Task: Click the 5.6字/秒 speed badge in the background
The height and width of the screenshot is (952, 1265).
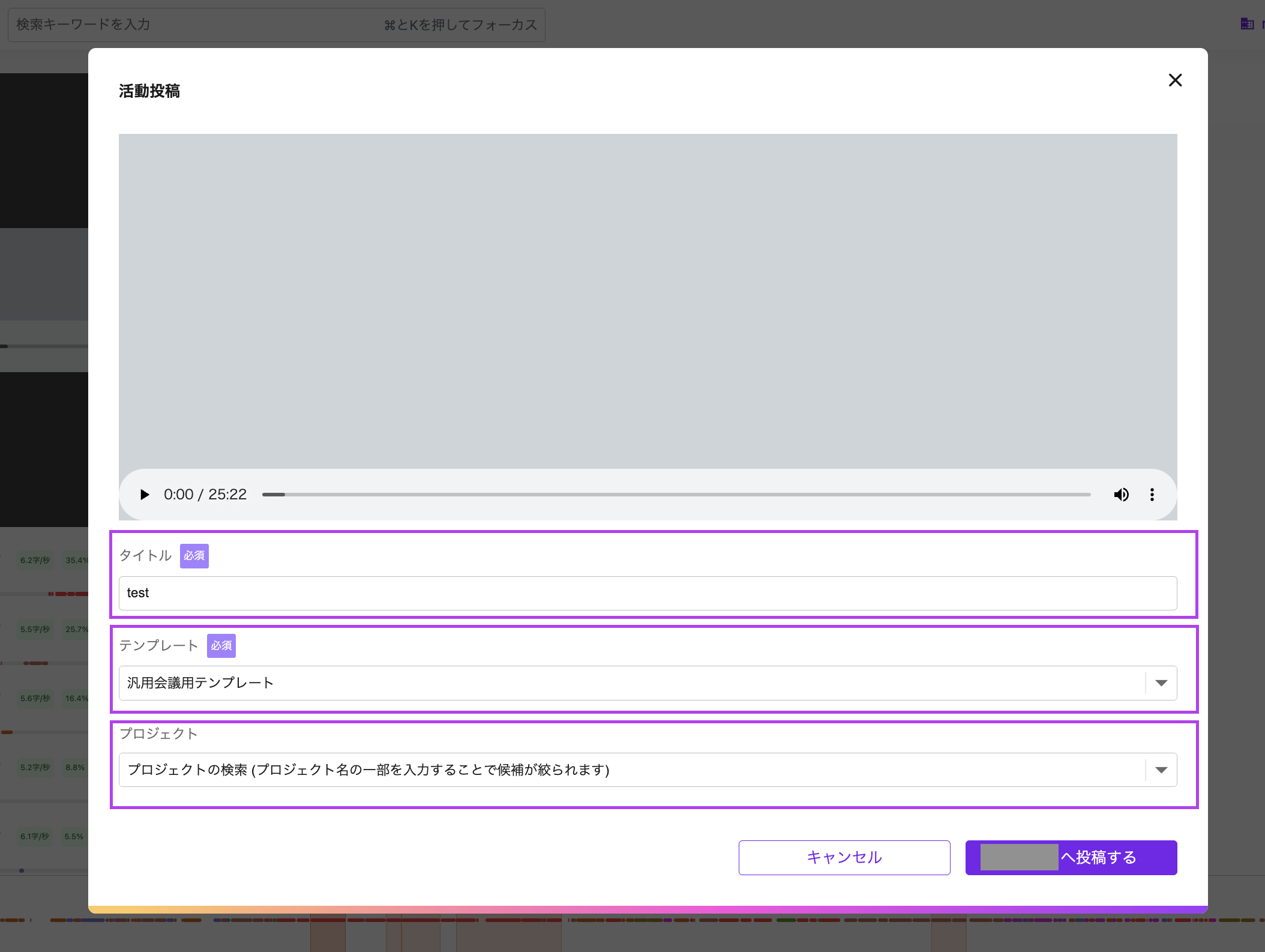Action: tap(35, 698)
